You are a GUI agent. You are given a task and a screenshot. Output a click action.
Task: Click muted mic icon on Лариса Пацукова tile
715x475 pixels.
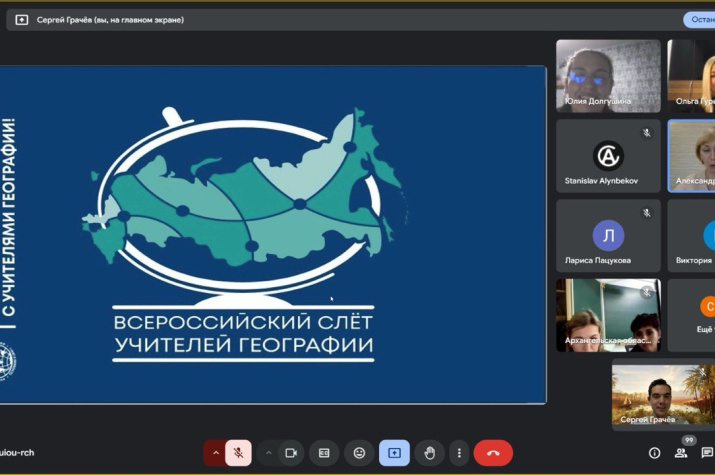[x=647, y=212]
